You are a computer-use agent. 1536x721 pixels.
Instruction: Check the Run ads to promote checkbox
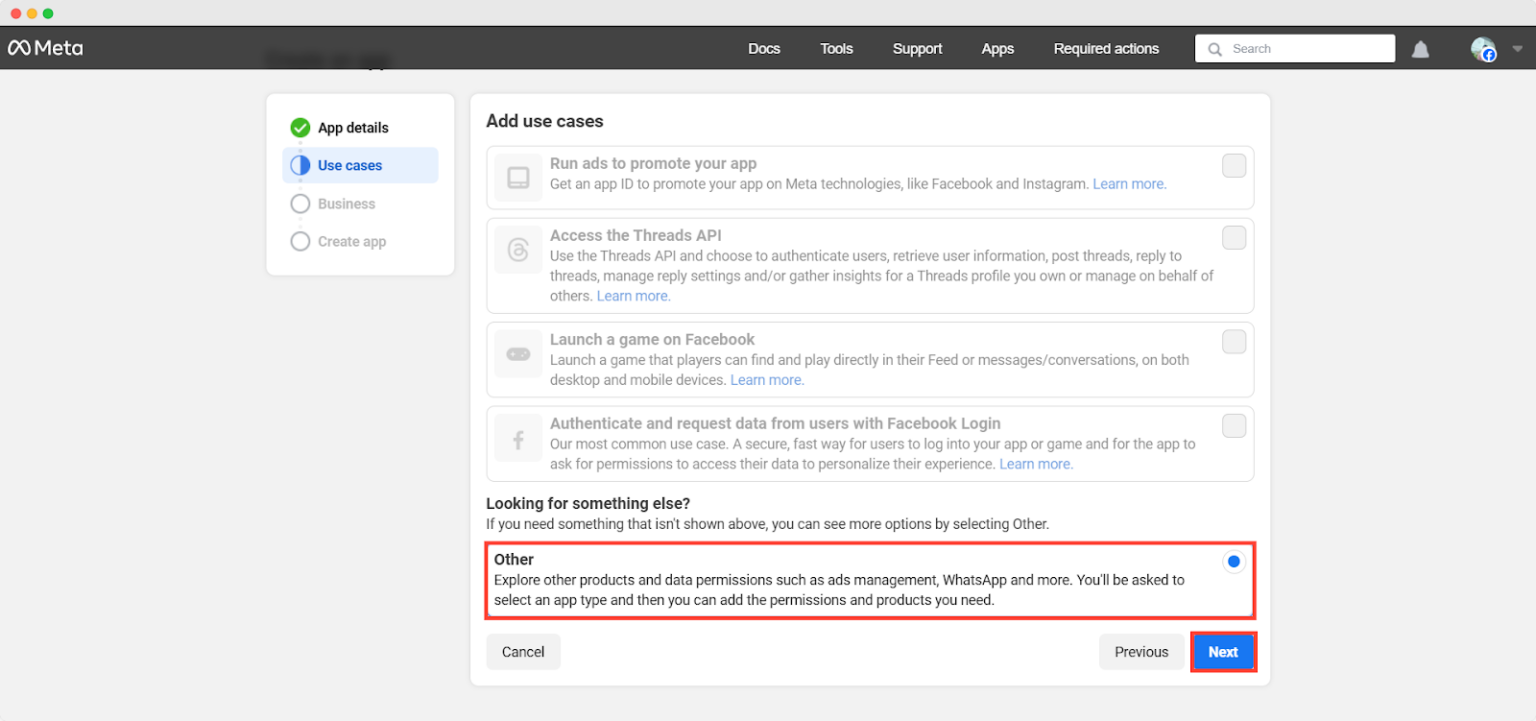(1234, 166)
